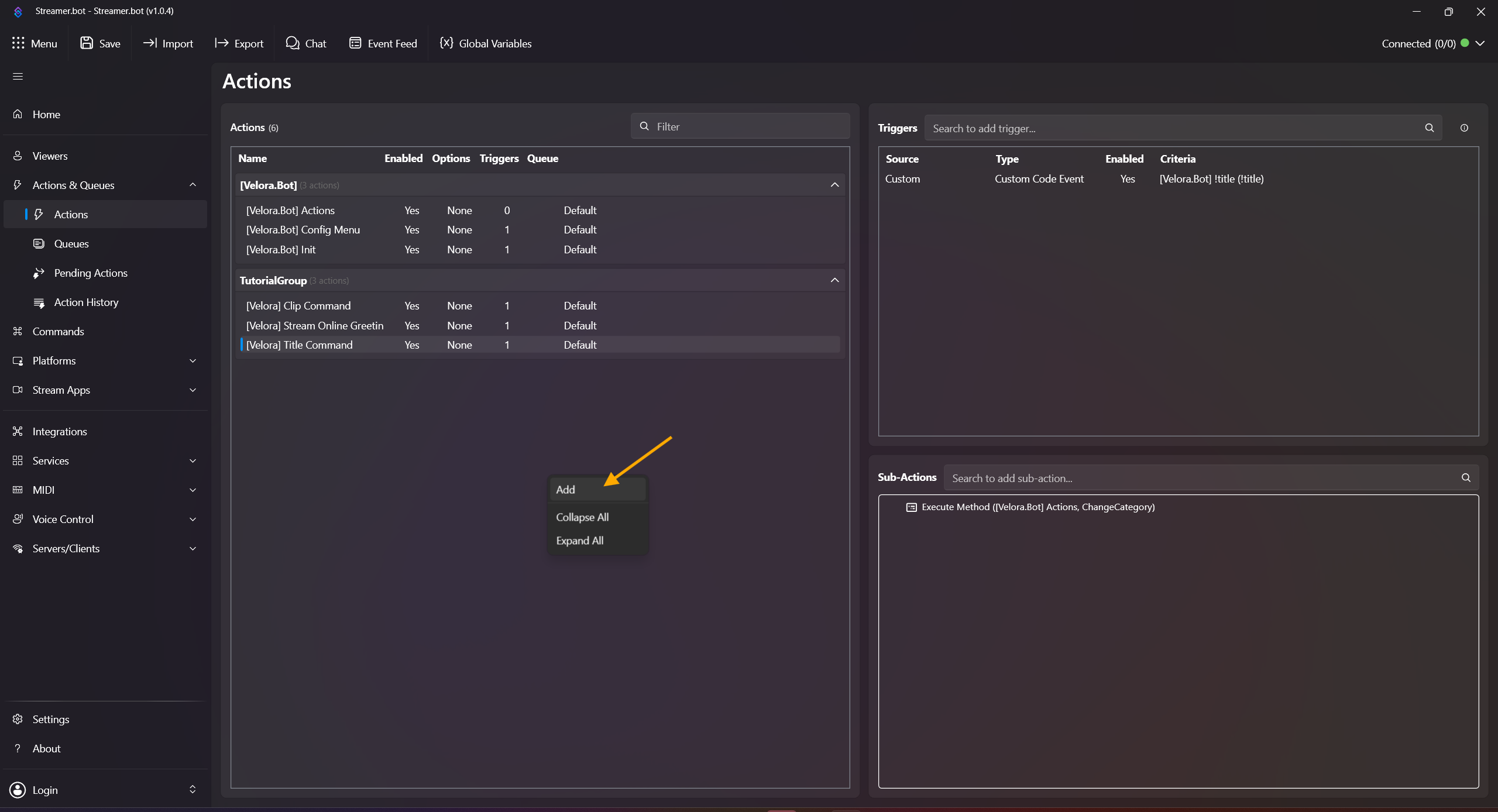Click the Triggers info icon

(1464, 128)
